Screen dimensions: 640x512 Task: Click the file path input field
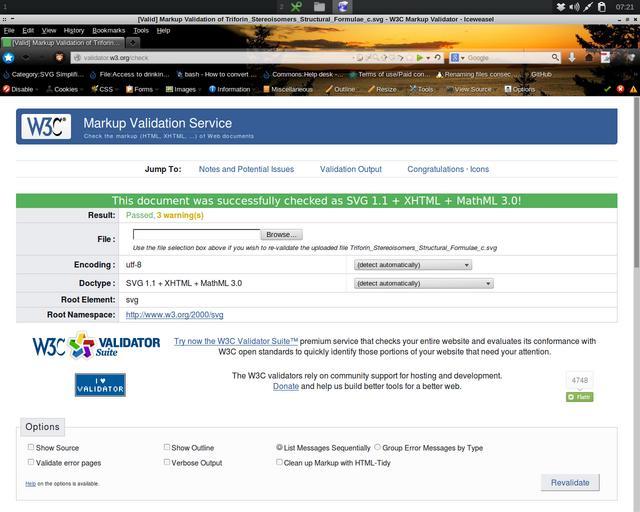click(x=196, y=234)
